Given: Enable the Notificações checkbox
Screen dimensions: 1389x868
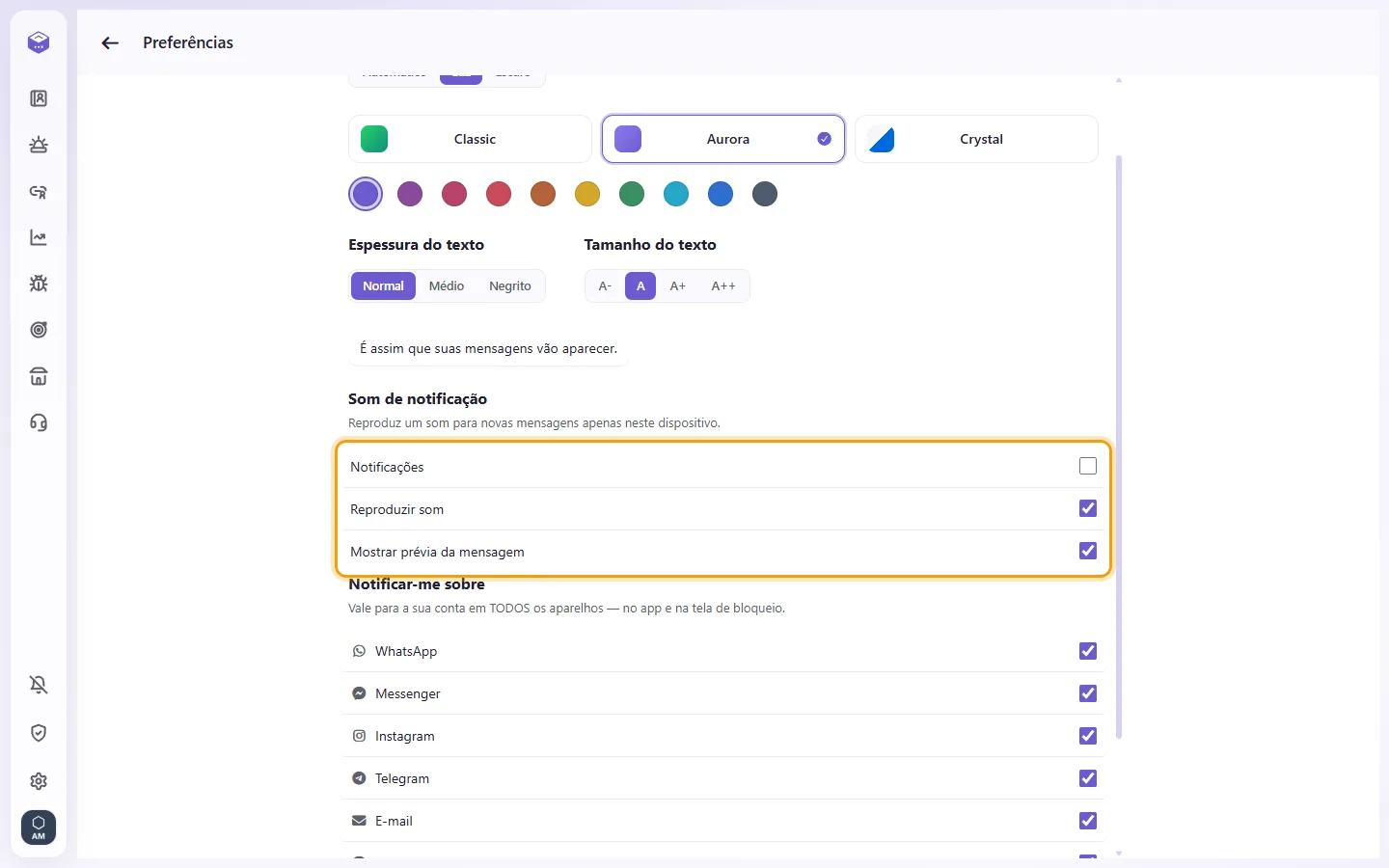Looking at the screenshot, I should (x=1088, y=466).
